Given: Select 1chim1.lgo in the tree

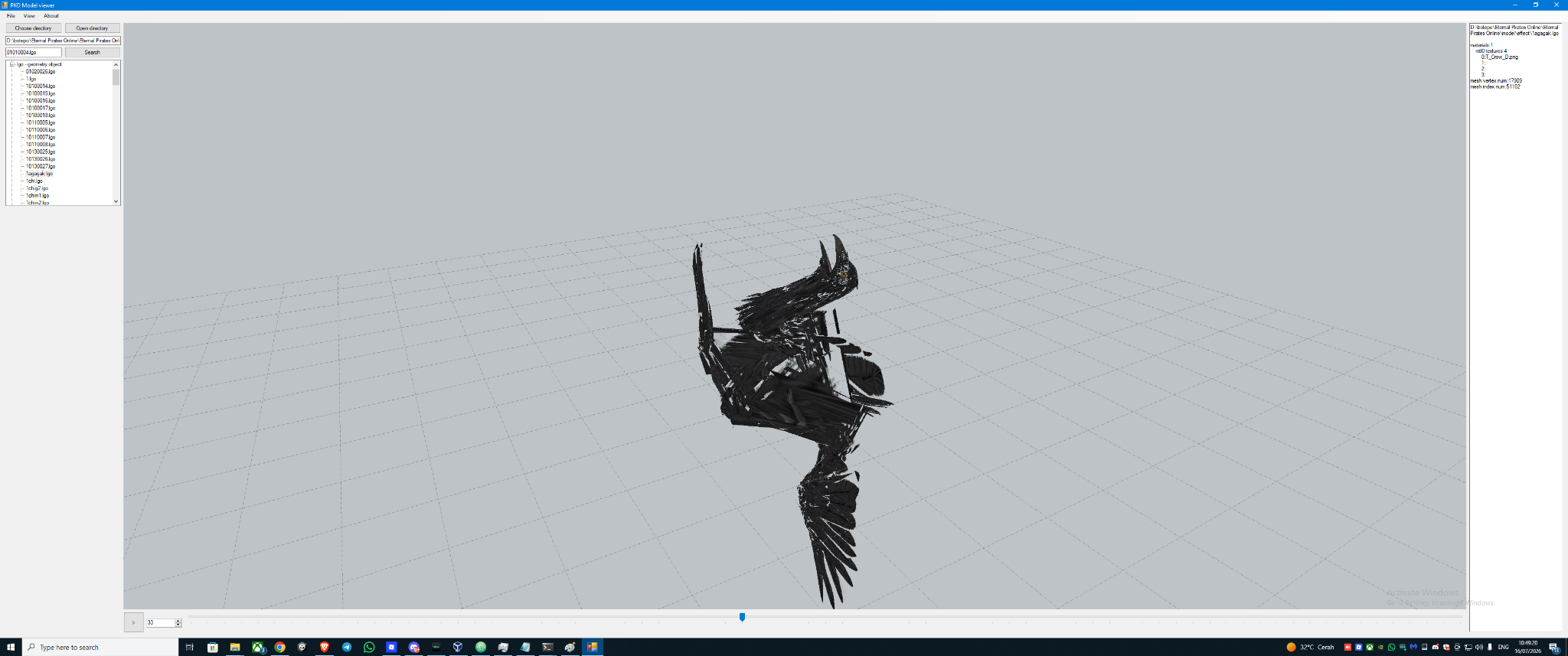Looking at the screenshot, I should click(x=38, y=196).
